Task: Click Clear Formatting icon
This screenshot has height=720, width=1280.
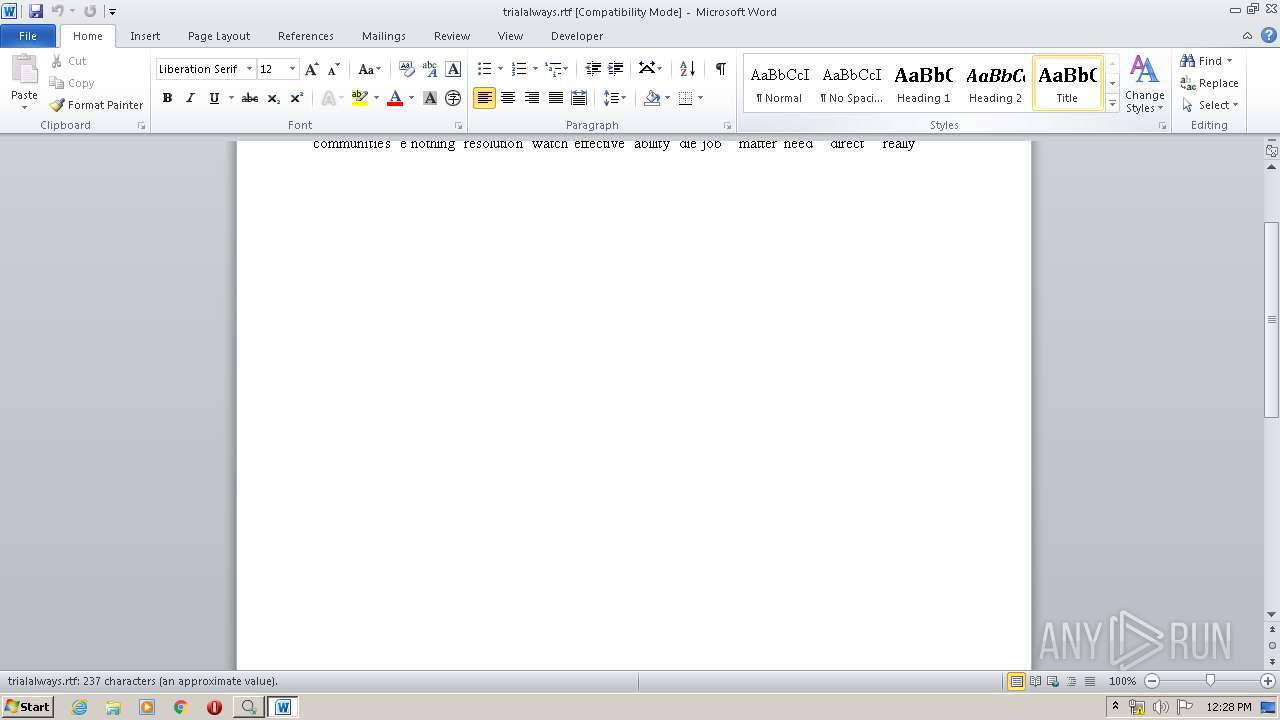Action: [406, 69]
